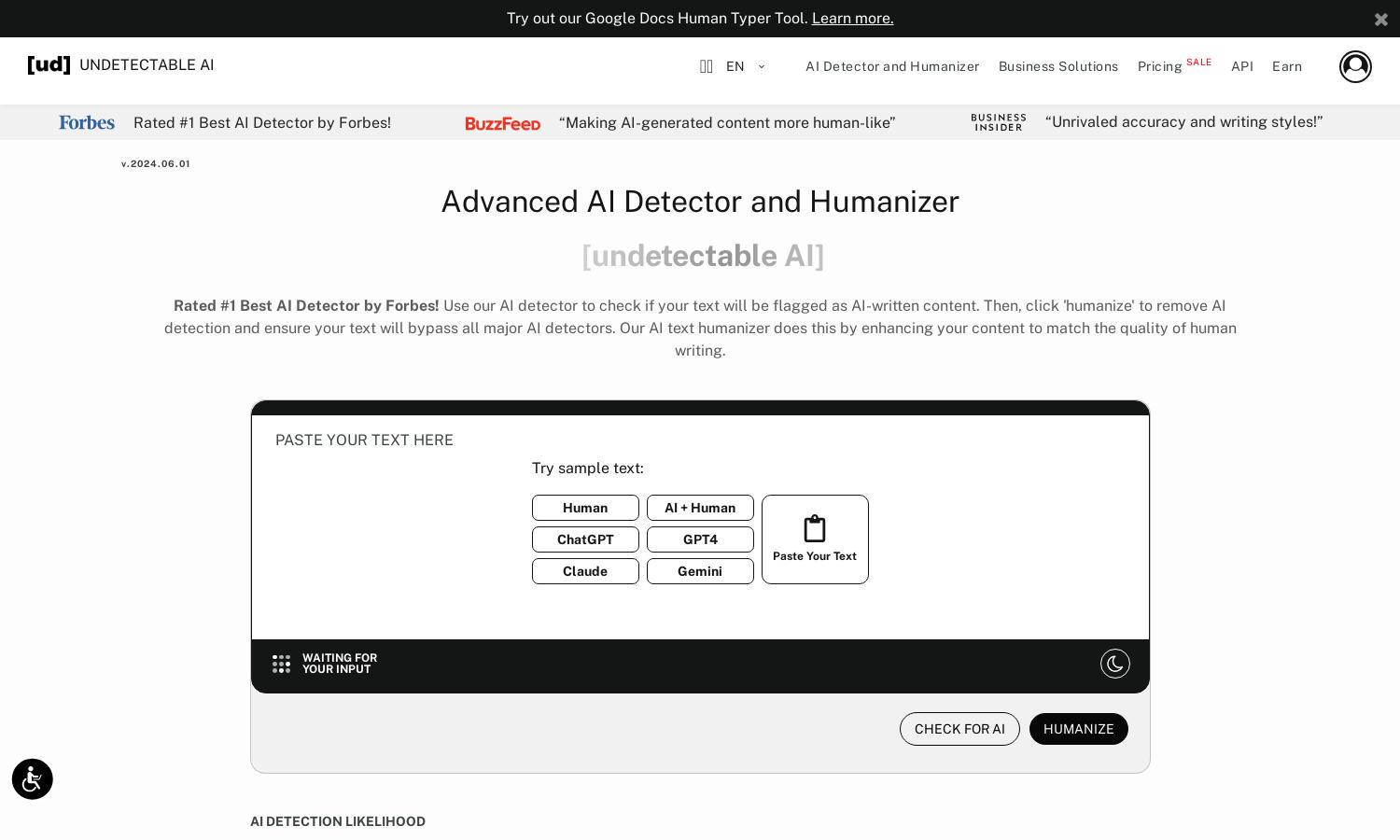Open the user account profile icon
The image size is (1400, 840).
point(1355,66)
